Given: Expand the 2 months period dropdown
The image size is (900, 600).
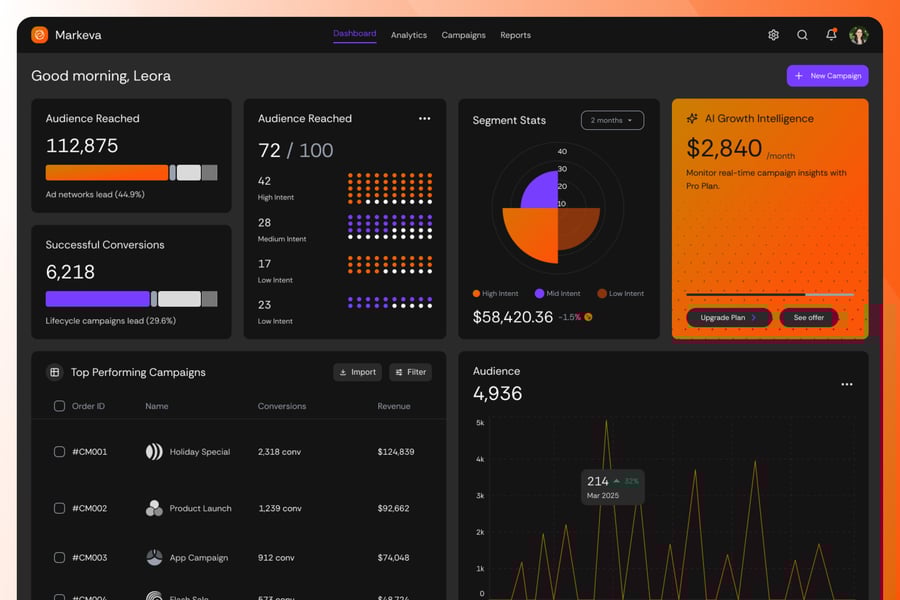Looking at the screenshot, I should (x=612, y=120).
